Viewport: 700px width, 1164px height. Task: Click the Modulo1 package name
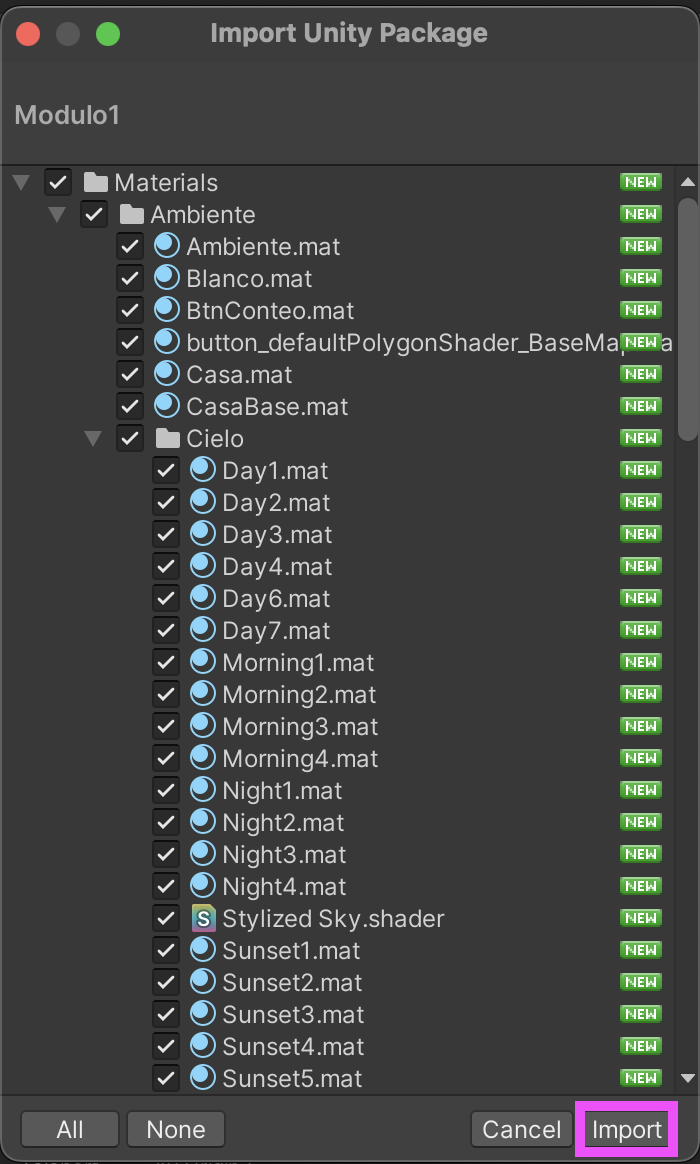67,115
